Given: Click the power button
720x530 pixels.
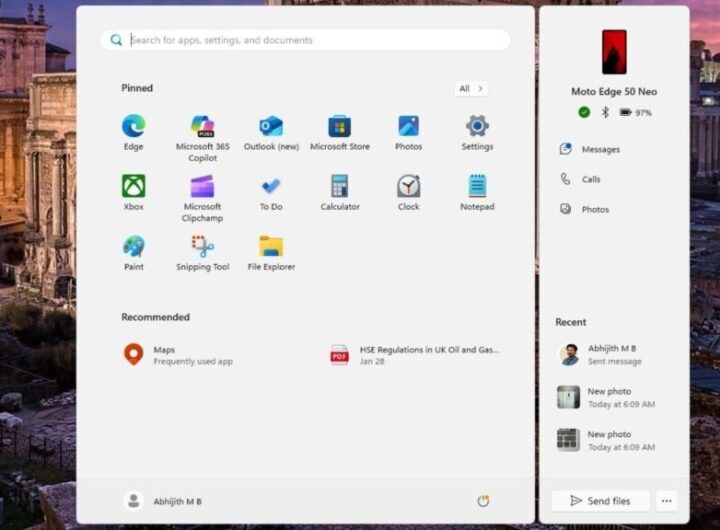Looking at the screenshot, I should point(483,501).
